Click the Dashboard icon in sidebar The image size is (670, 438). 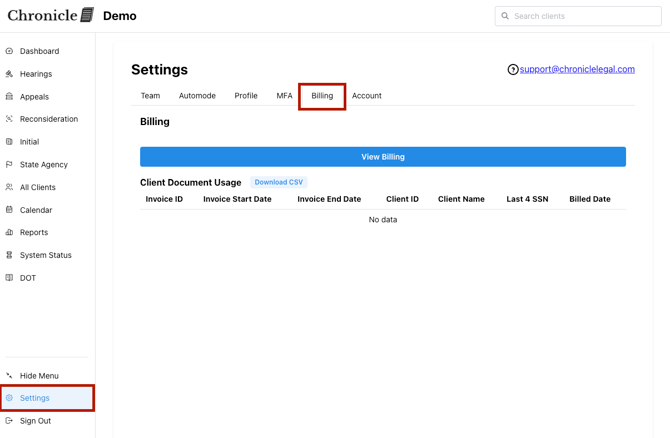[x=10, y=51]
